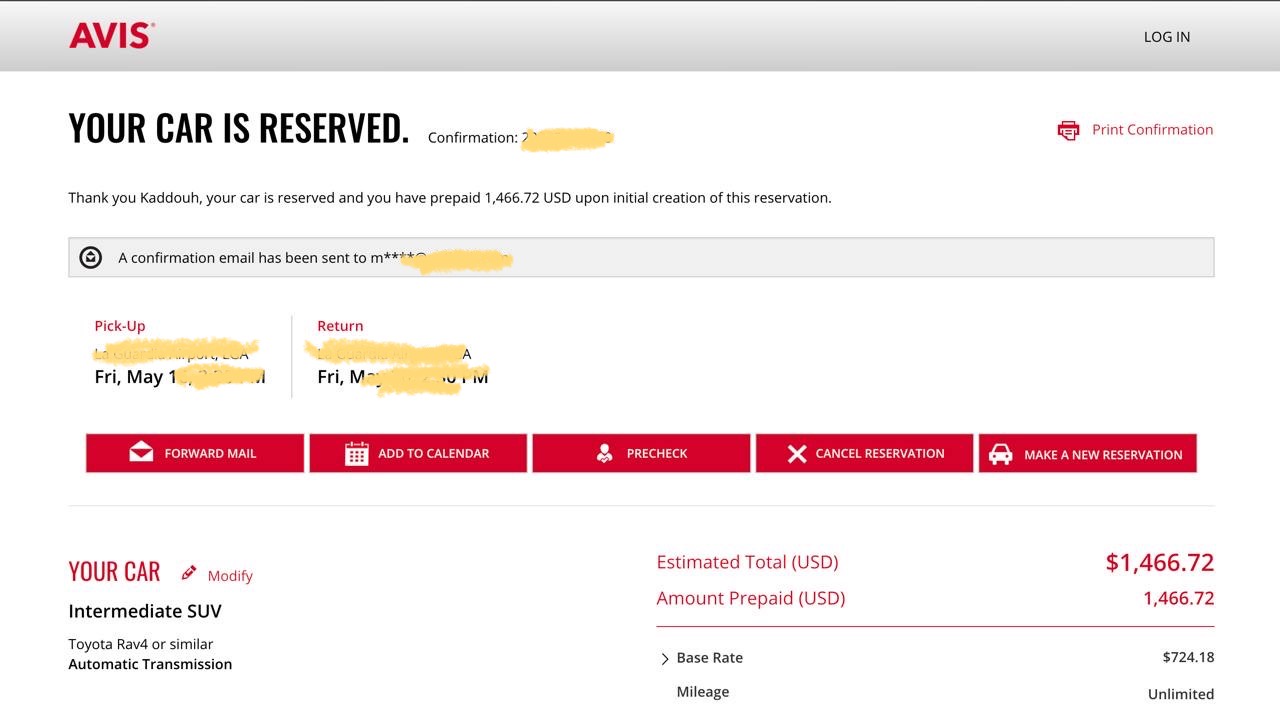Click the car icon on Make a New Reservation
Image resolution: width=1280 pixels, height=723 pixels.
pyautogui.click(x=1000, y=454)
